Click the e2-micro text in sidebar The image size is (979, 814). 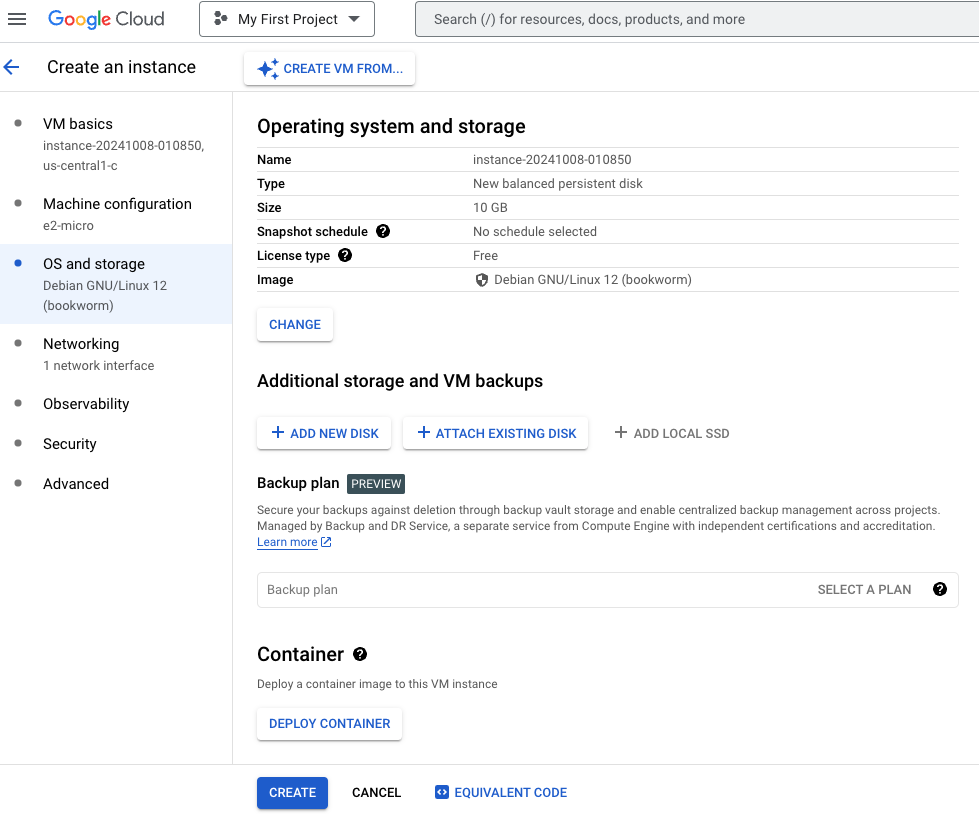[x=68, y=226]
